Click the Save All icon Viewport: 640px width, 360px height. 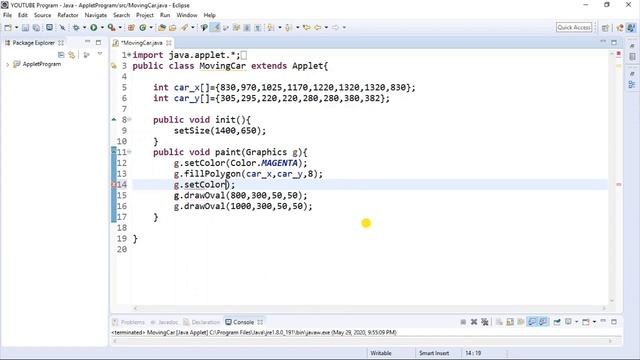pos(36,27)
